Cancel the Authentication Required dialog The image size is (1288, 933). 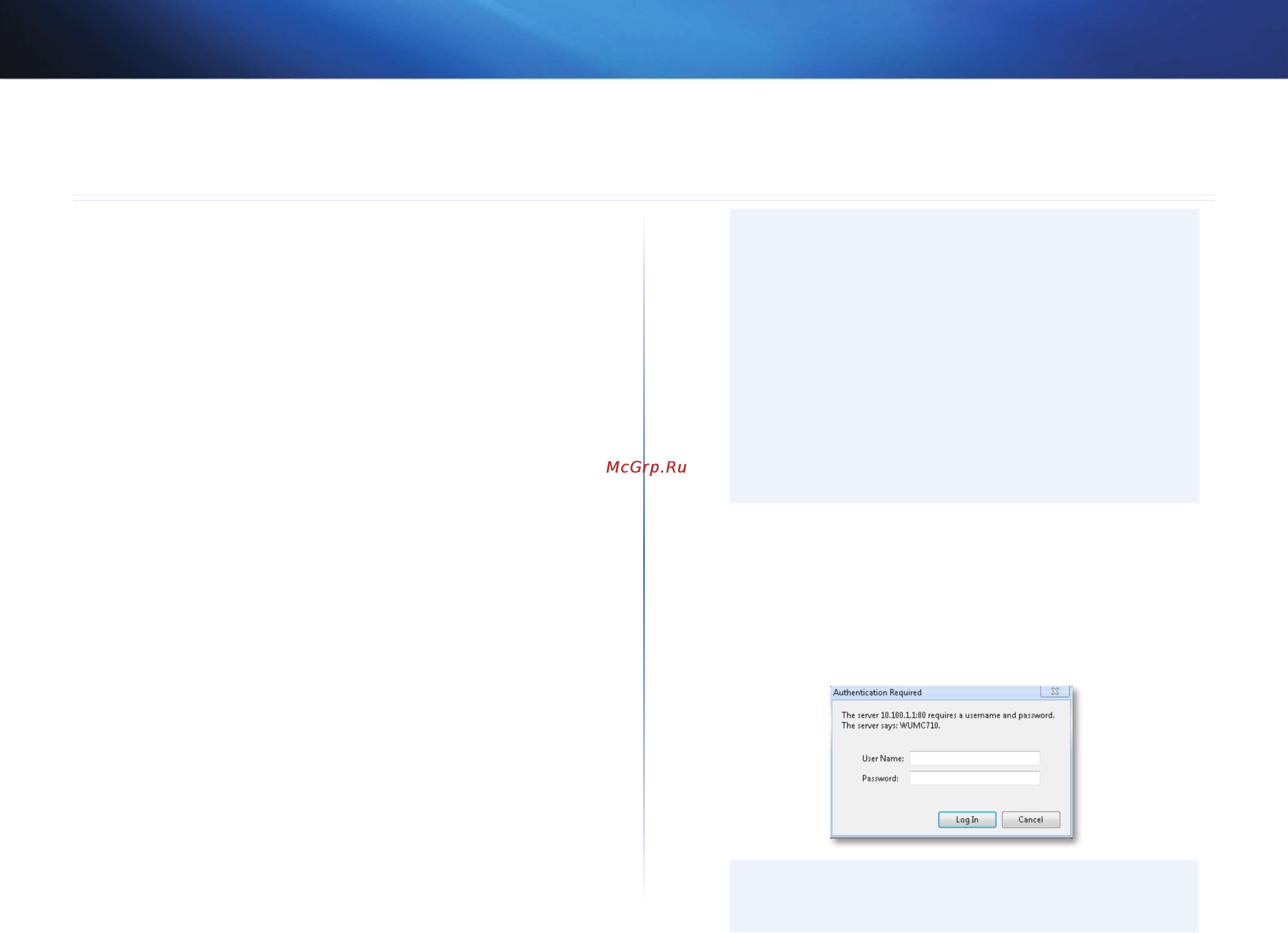[1030, 820]
